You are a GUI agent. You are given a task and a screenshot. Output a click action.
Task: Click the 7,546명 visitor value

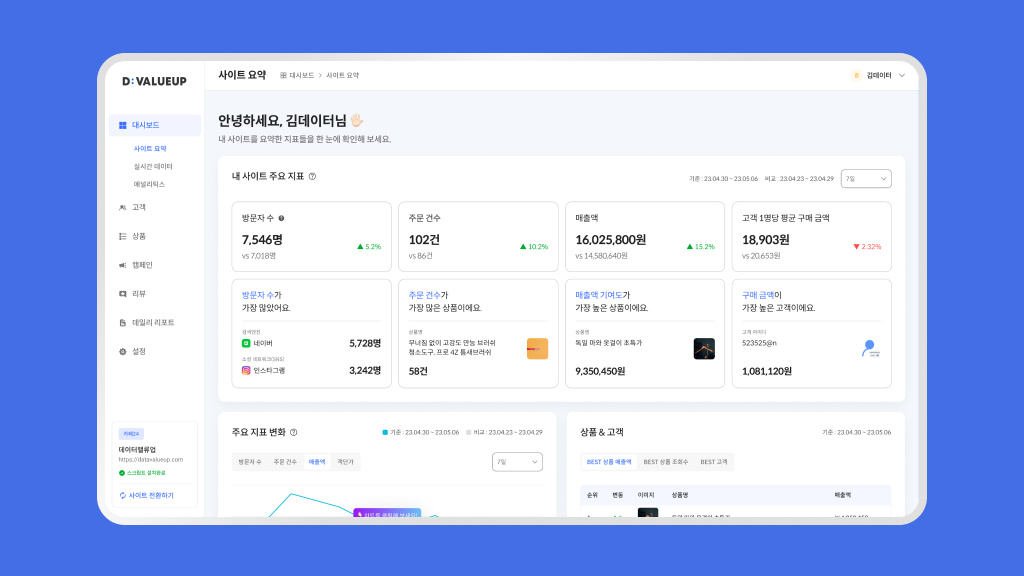pos(262,240)
